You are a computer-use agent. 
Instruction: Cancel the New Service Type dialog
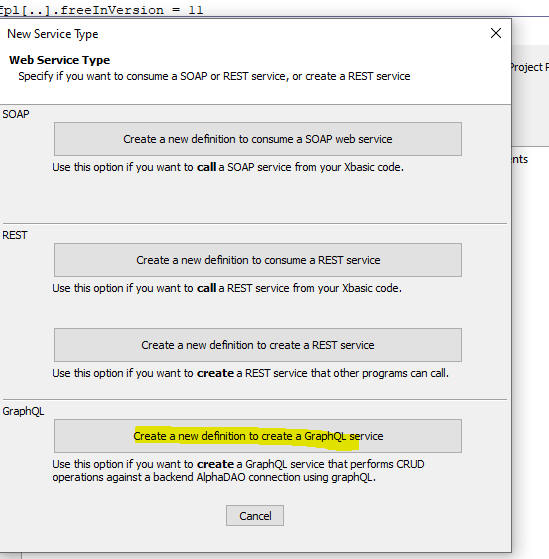[x=255, y=516]
